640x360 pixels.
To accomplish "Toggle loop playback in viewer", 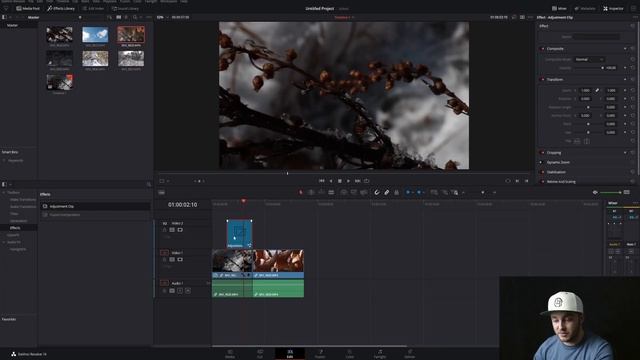I will coord(367,181).
